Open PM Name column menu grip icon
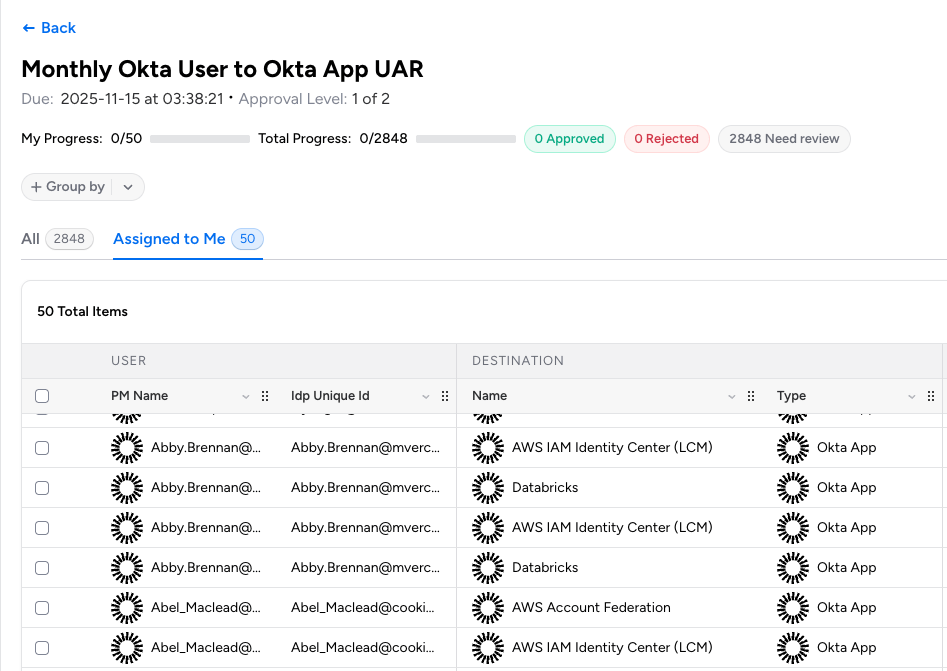The image size is (947, 671). [x=265, y=396]
